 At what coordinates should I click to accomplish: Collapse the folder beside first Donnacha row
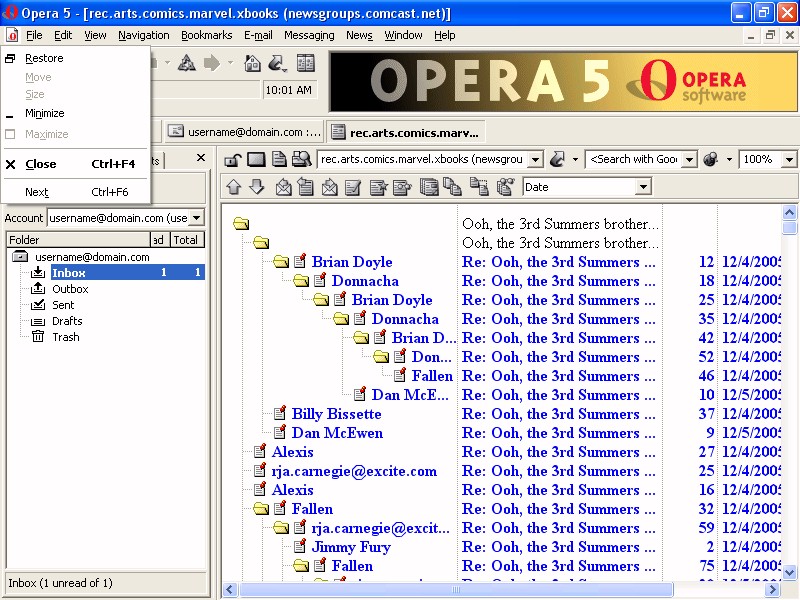pos(301,281)
